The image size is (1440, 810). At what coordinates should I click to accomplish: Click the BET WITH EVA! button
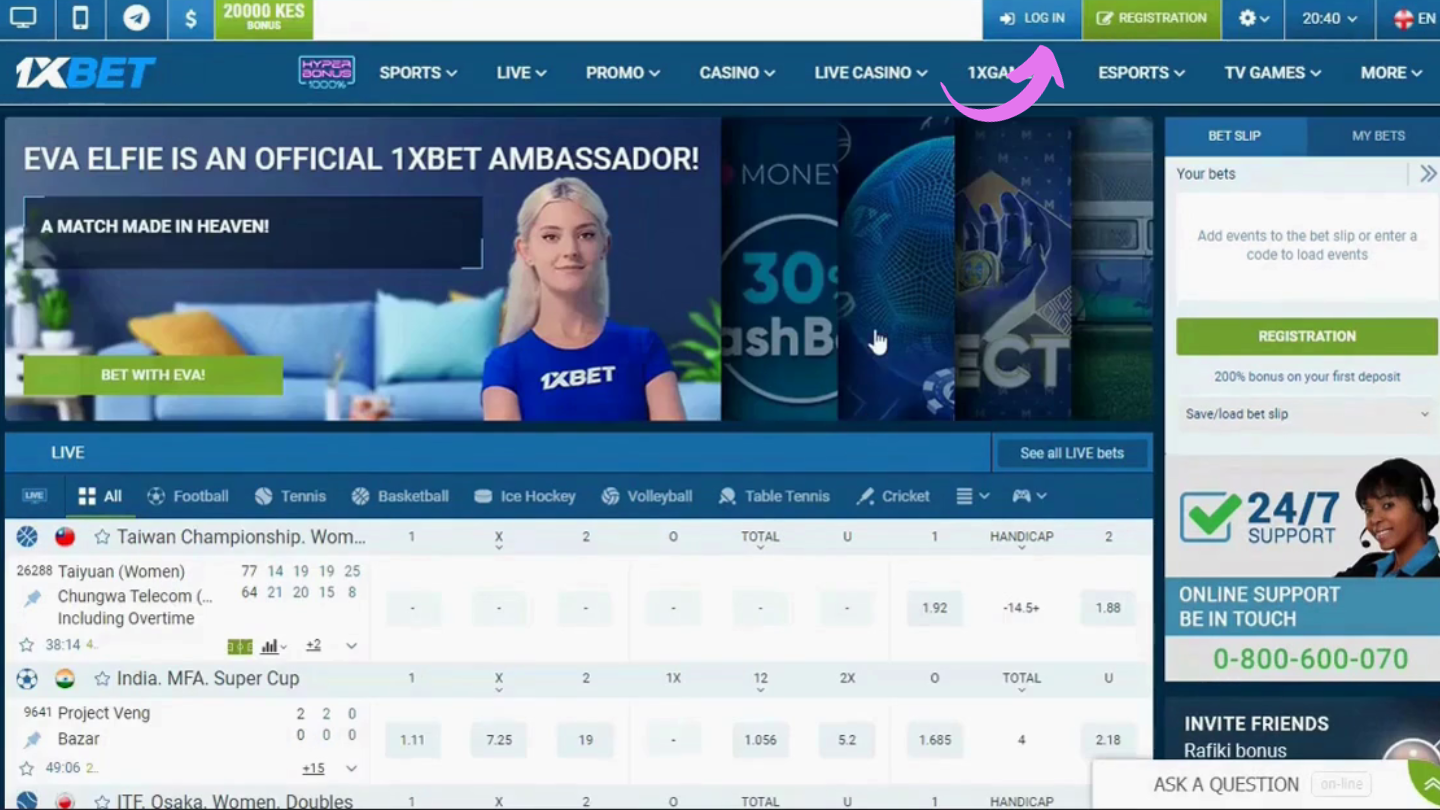(153, 375)
